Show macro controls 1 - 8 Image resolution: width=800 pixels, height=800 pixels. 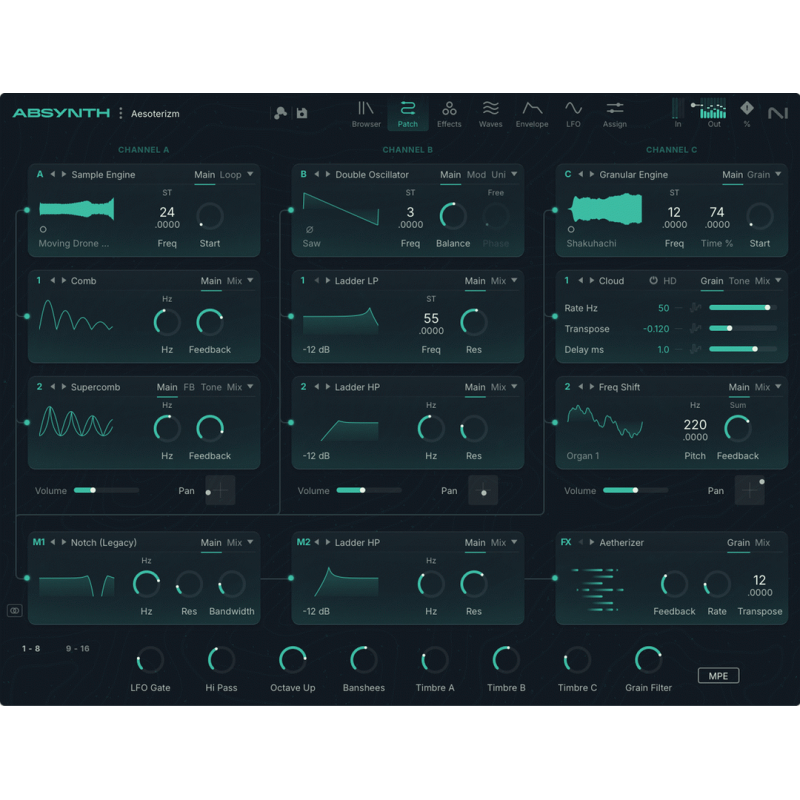(x=31, y=648)
